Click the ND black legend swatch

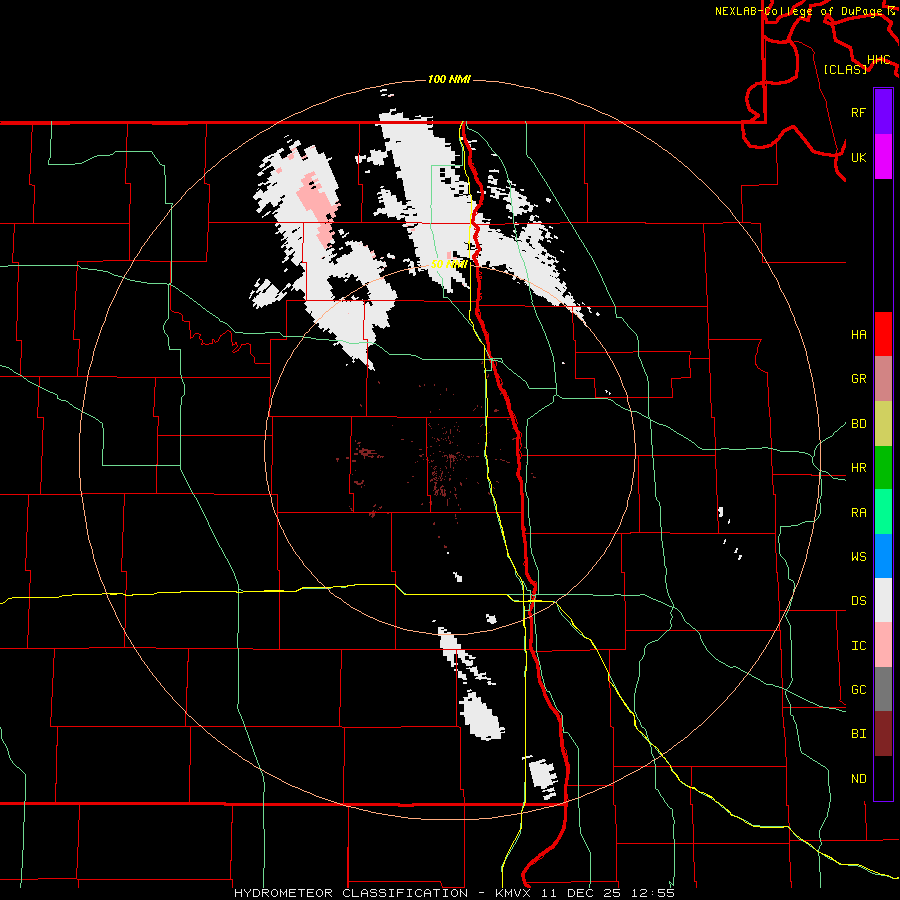pos(883,778)
